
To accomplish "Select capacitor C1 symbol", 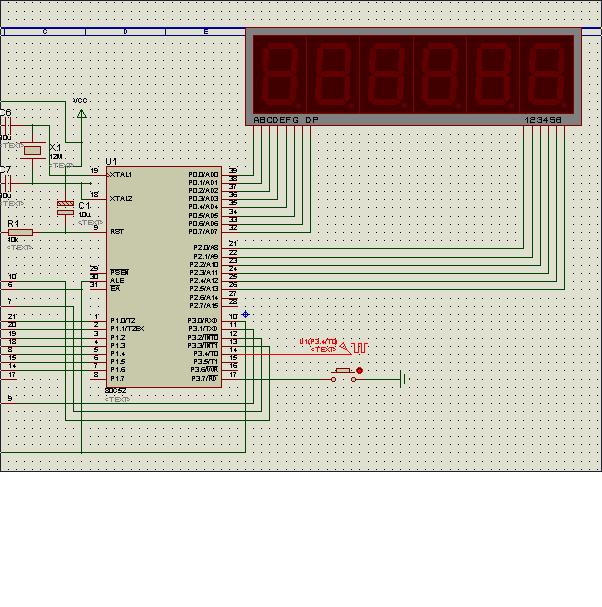I will [x=66, y=208].
